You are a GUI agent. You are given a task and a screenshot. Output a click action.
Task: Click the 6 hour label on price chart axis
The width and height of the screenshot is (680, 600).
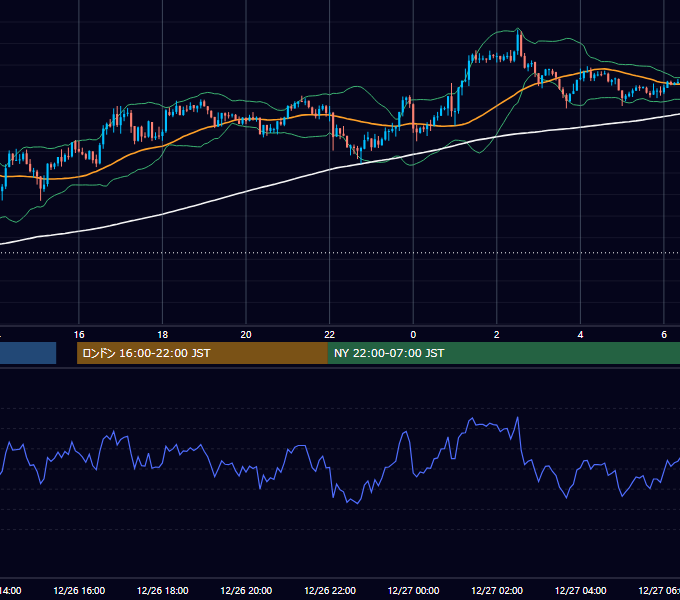coord(664,335)
